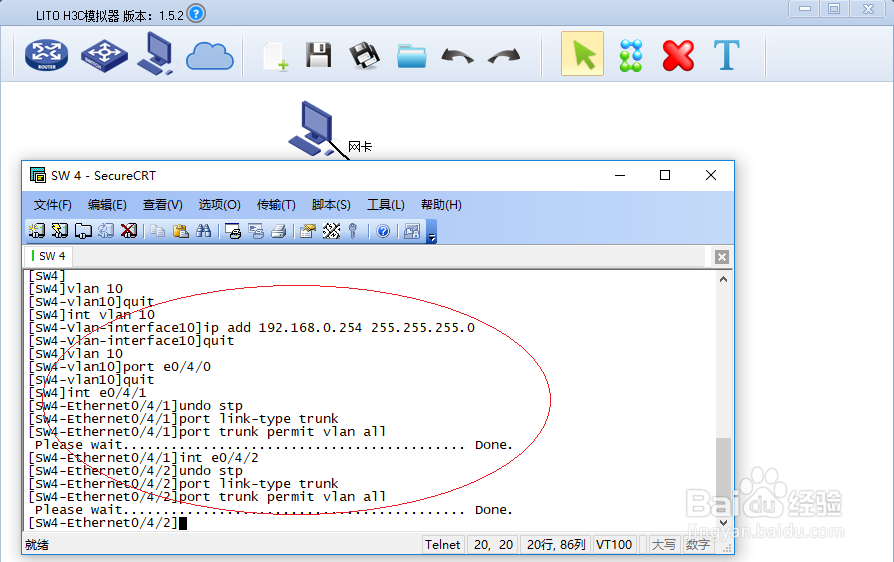Click the Print Selection toolbar icon

(256, 231)
